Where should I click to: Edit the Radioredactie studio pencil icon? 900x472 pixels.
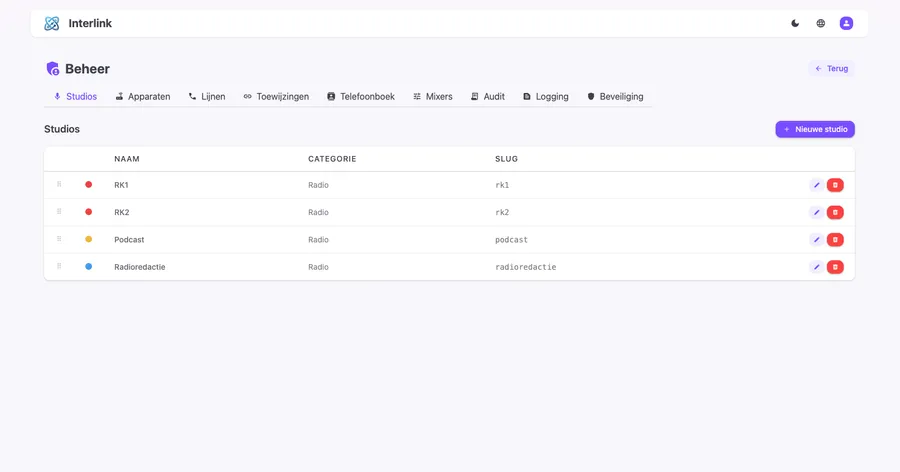(x=816, y=267)
